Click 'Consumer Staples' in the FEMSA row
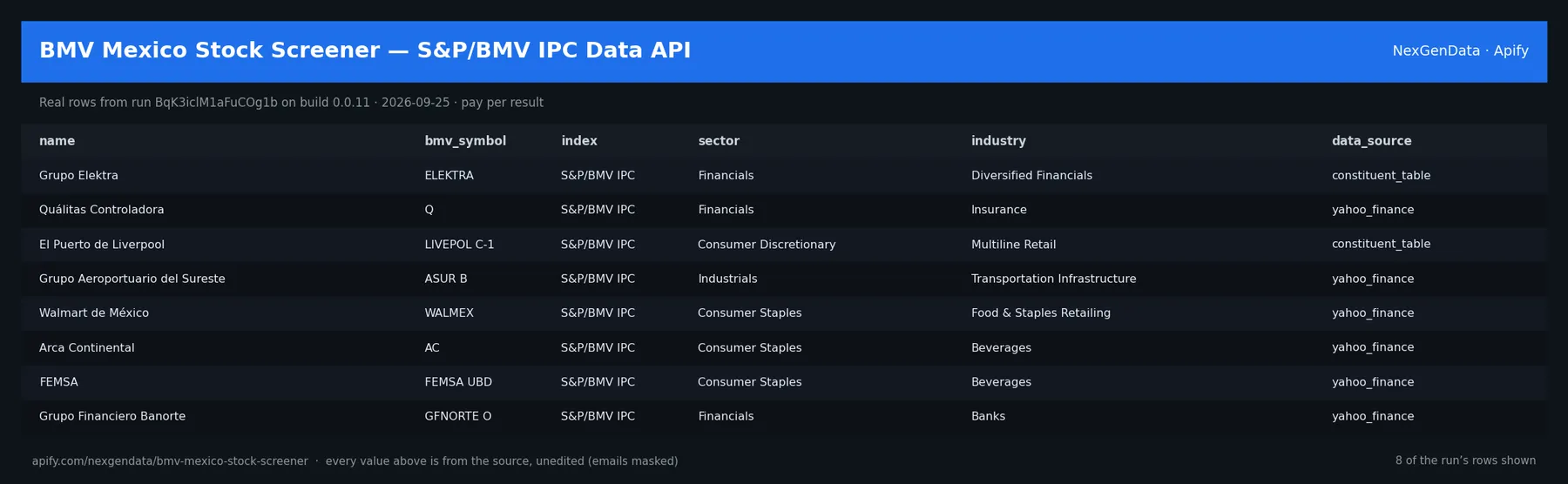 click(x=749, y=382)
